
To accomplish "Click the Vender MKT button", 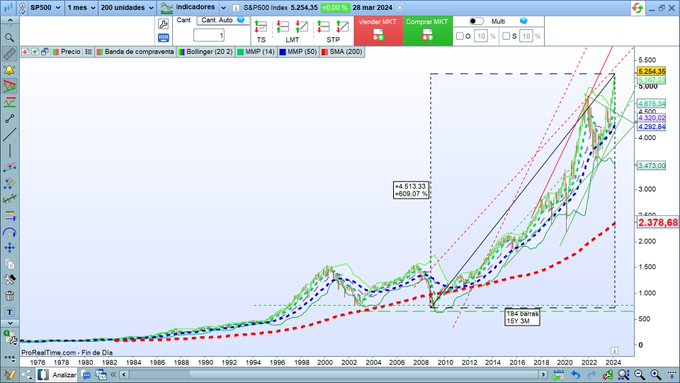I will coord(379,31).
